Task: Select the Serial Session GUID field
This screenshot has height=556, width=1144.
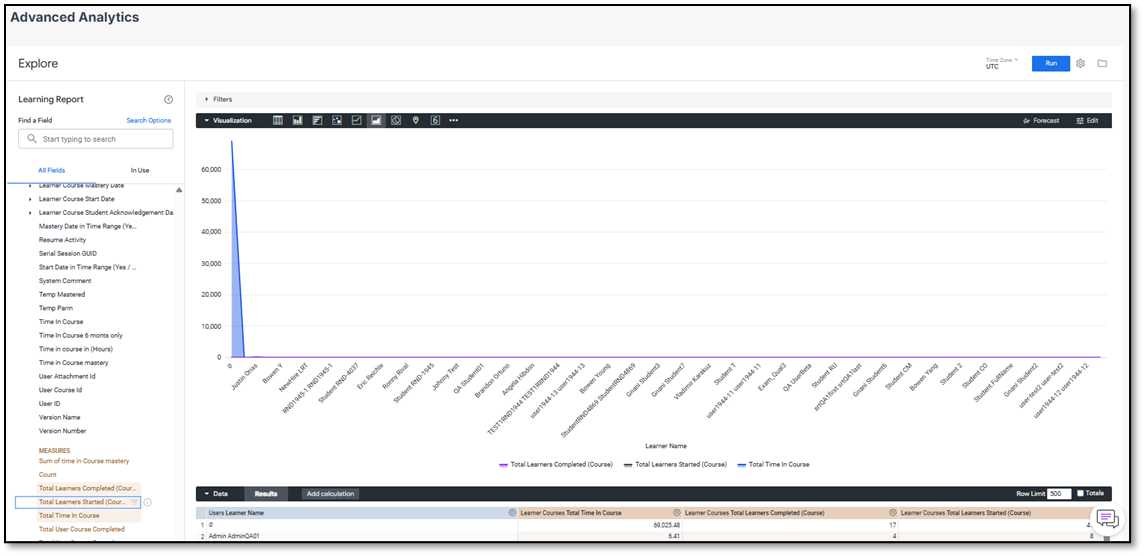Action: (x=67, y=253)
